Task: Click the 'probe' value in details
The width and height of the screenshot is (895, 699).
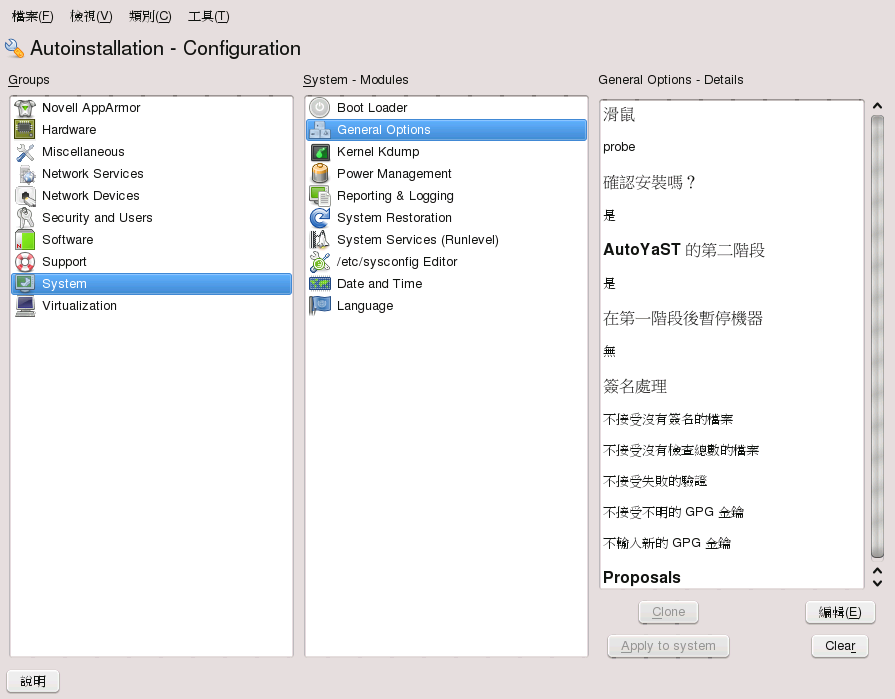Action: pyautogui.click(x=619, y=147)
